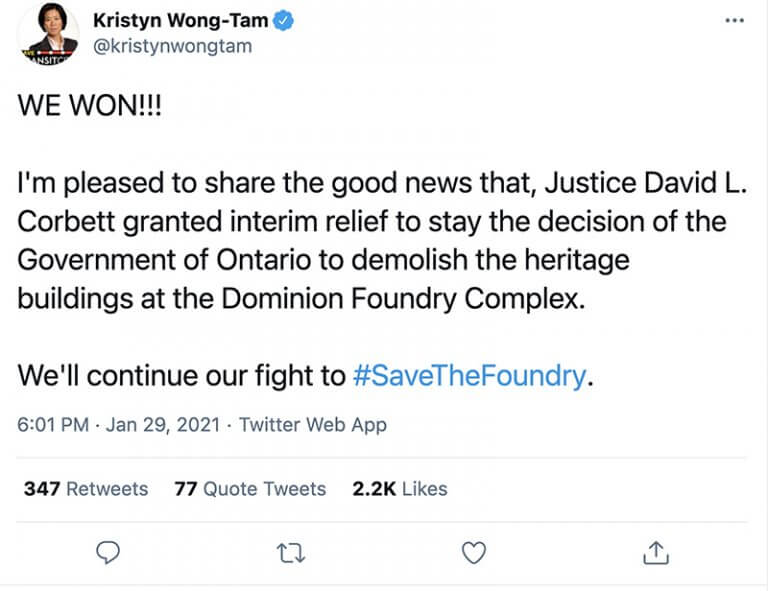Click the blue verified badge
This screenshot has height=591, width=768.
click(283, 20)
